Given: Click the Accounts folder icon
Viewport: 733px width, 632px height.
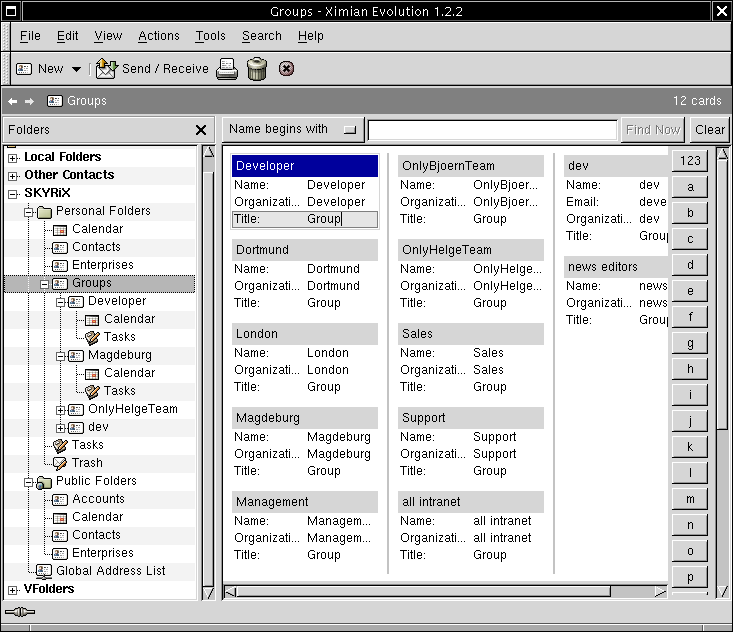Looking at the screenshot, I should point(60,499).
